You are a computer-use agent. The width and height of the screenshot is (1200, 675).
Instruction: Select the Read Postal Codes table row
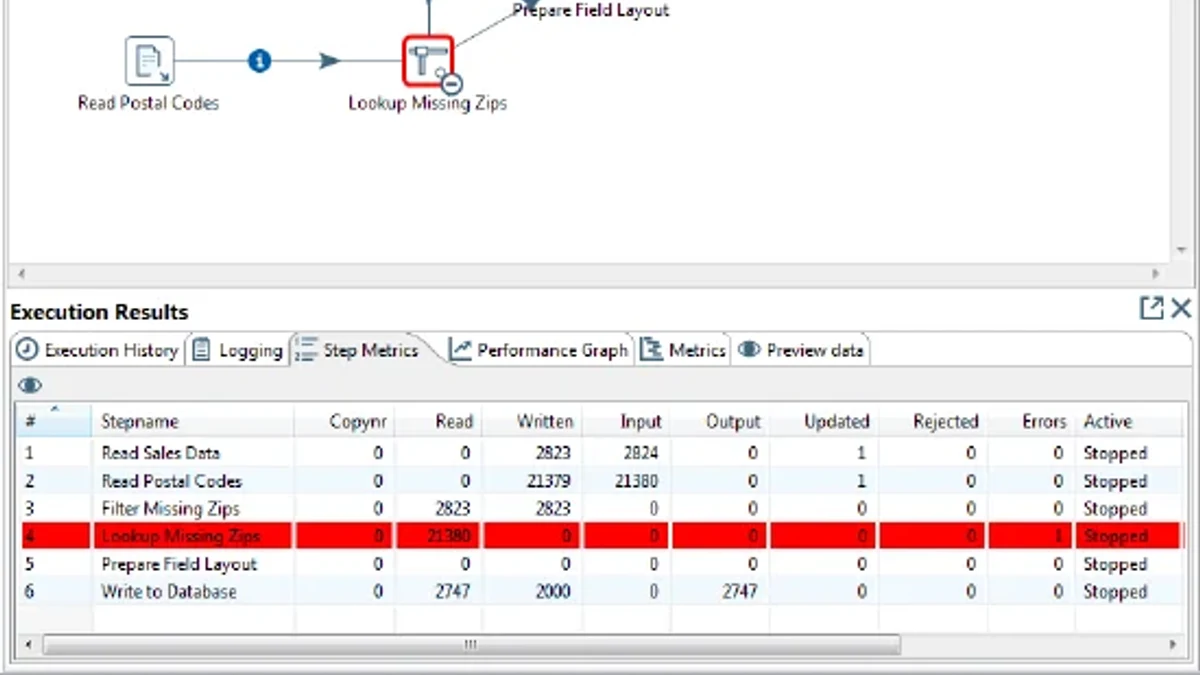tap(599, 481)
